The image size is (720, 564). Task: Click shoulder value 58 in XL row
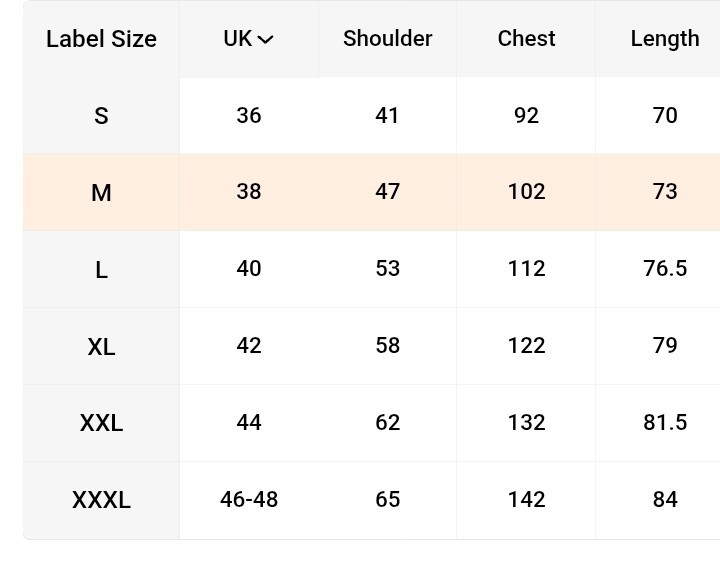[388, 346]
